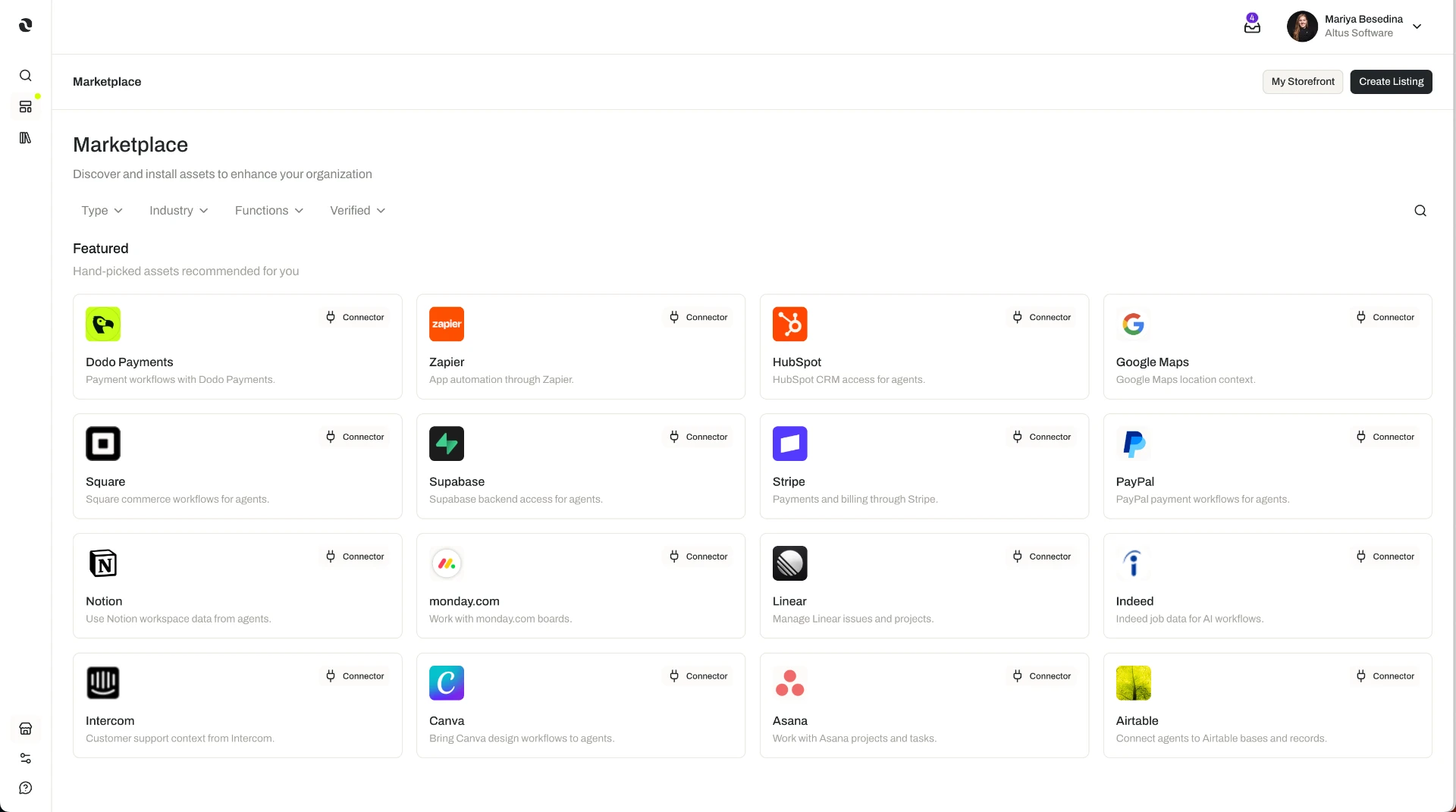1456x812 pixels.
Task: Click 'Customer support context from Intercom.' text
Action: [x=180, y=738]
